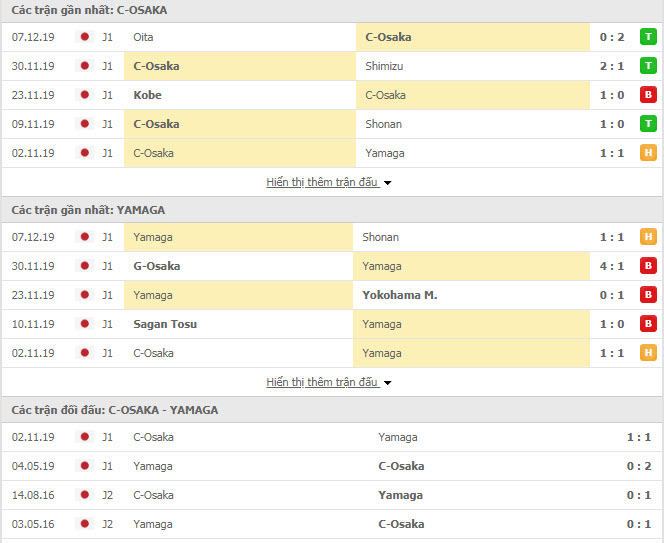Select the 'Các trận đối đầu: C-OSAKA - YAMAGA' header
The height and width of the screenshot is (543, 664).
click(115, 410)
